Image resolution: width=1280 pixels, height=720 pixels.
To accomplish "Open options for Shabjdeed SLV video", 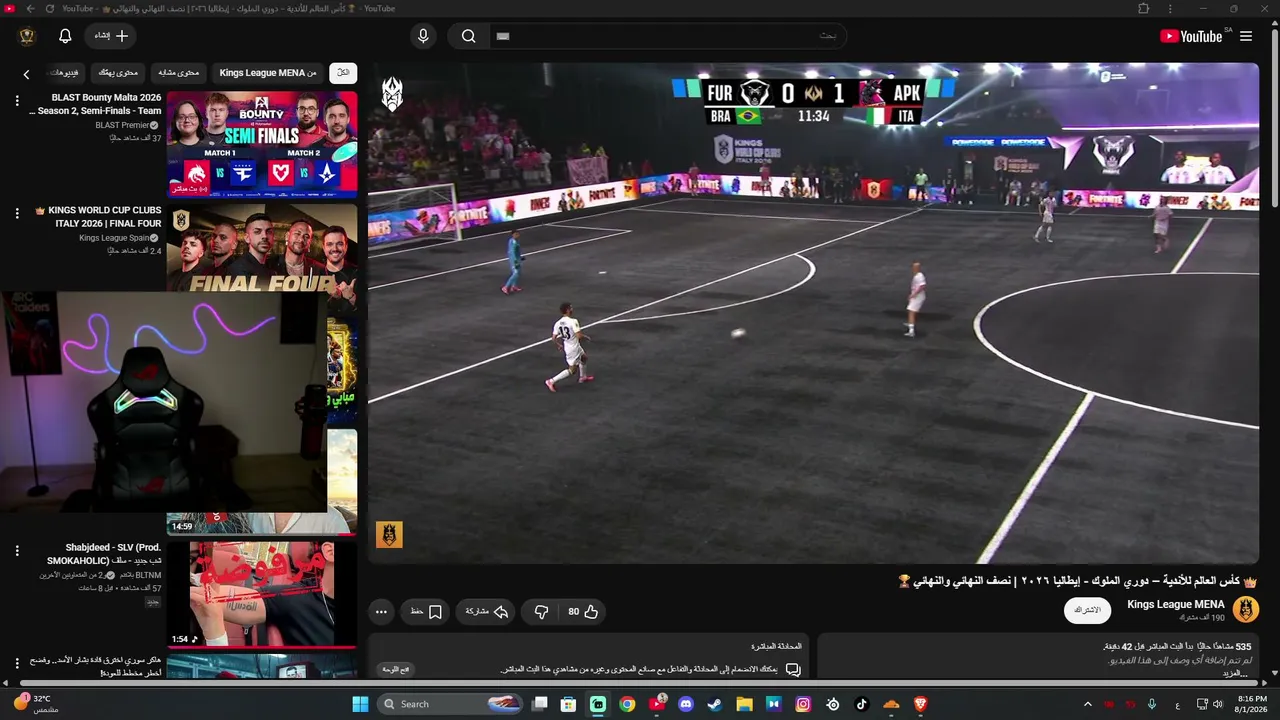I will 17,551.
